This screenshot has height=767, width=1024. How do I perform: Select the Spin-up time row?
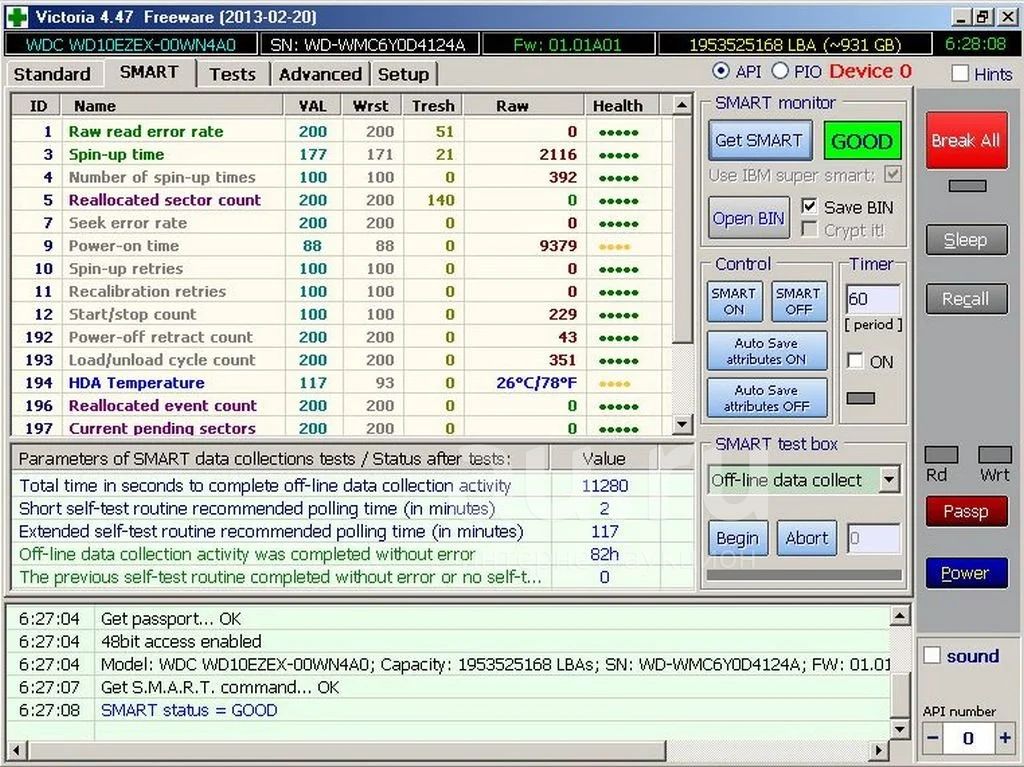click(x=342, y=154)
